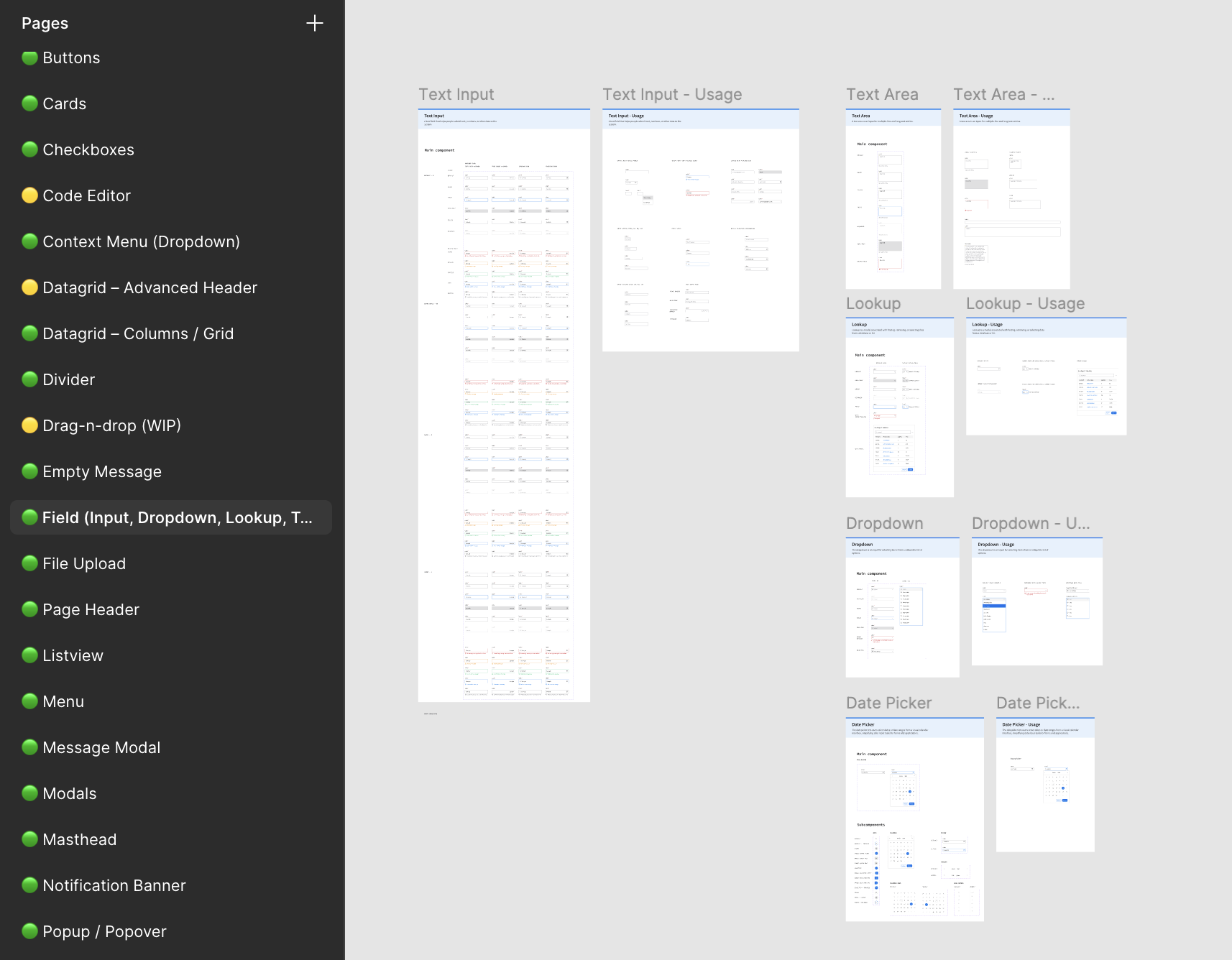The width and height of the screenshot is (1232, 960).
Task: Go to the Page Header page
Action: 91,609
